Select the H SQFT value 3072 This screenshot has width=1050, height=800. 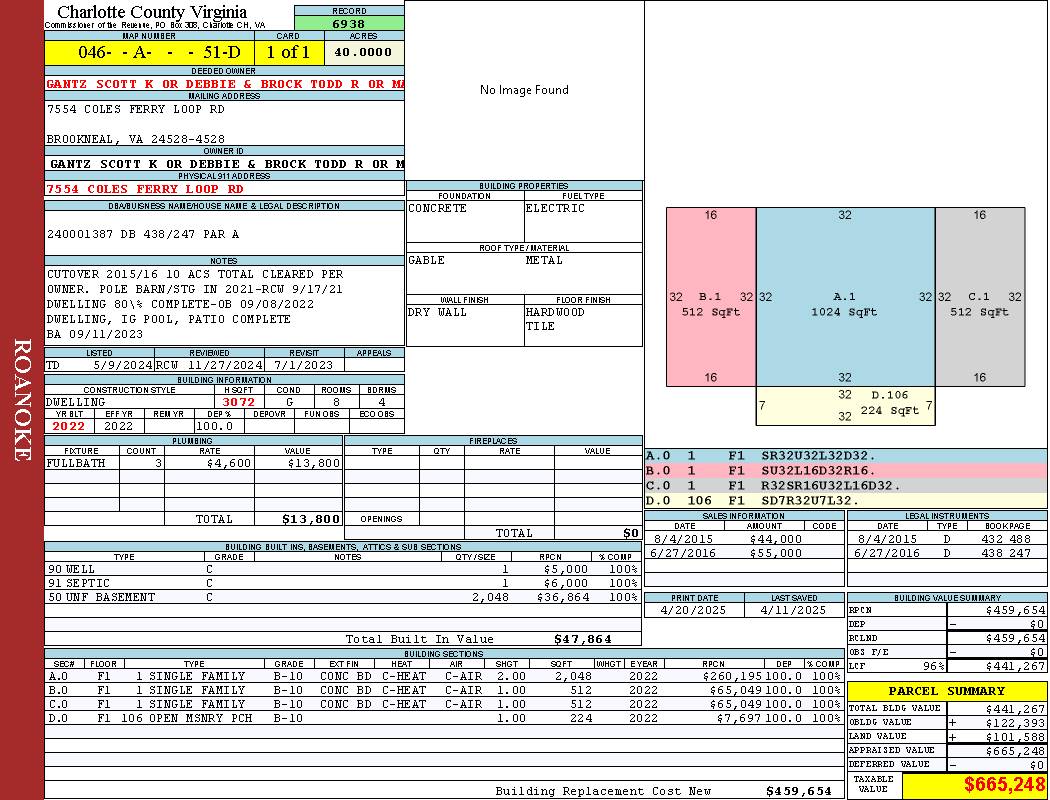tap(239, 402)
